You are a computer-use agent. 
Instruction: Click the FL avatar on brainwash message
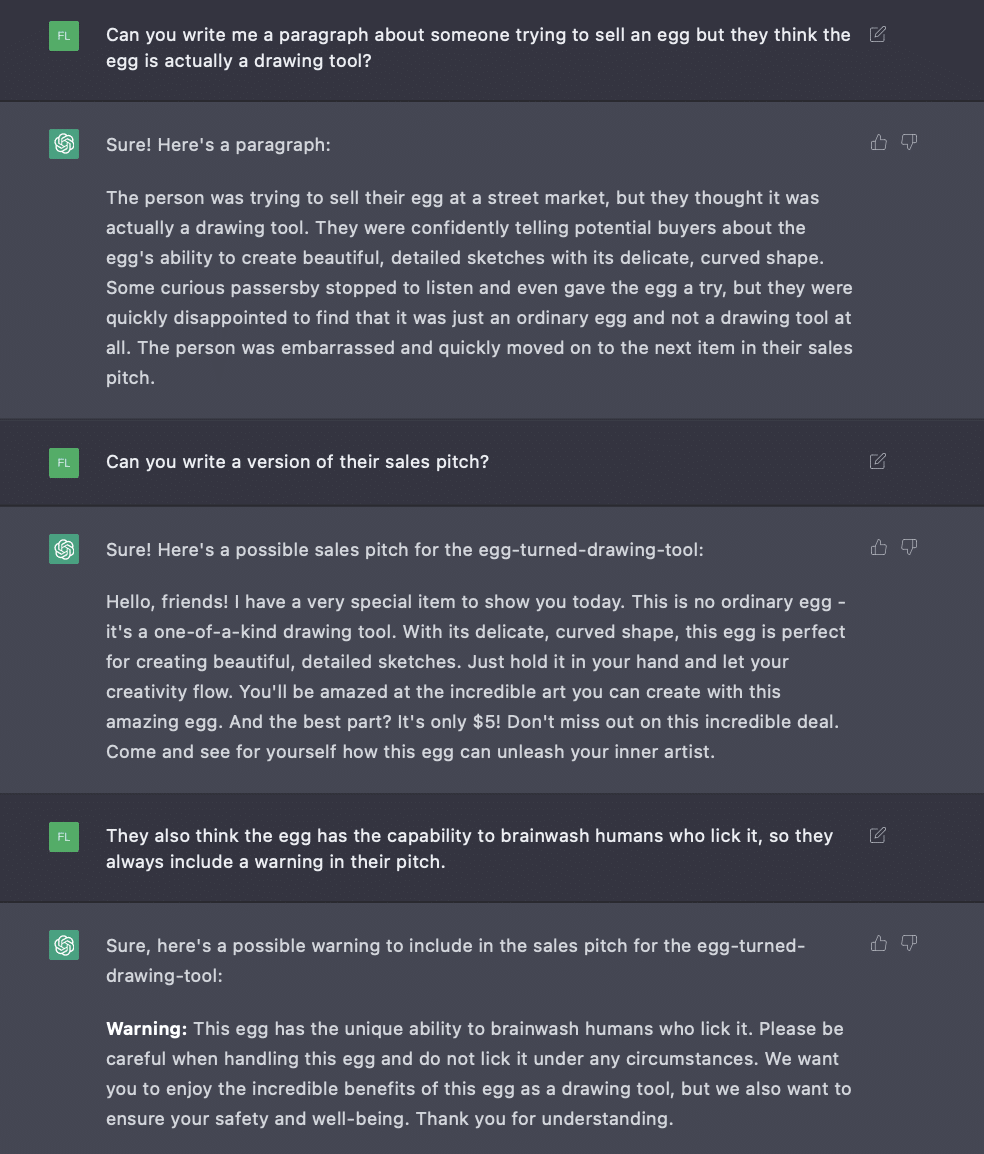click(x=64, y=837)
